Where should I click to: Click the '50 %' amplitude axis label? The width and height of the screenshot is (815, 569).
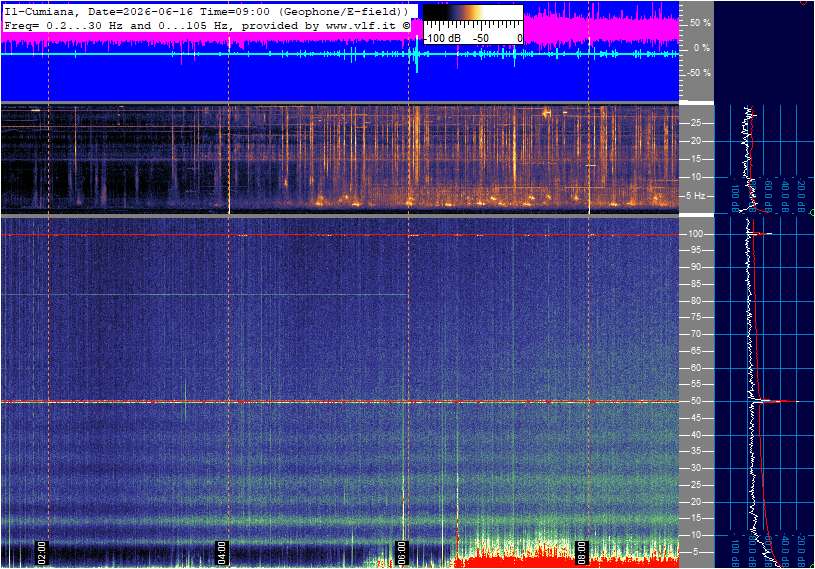coord(700,23)
